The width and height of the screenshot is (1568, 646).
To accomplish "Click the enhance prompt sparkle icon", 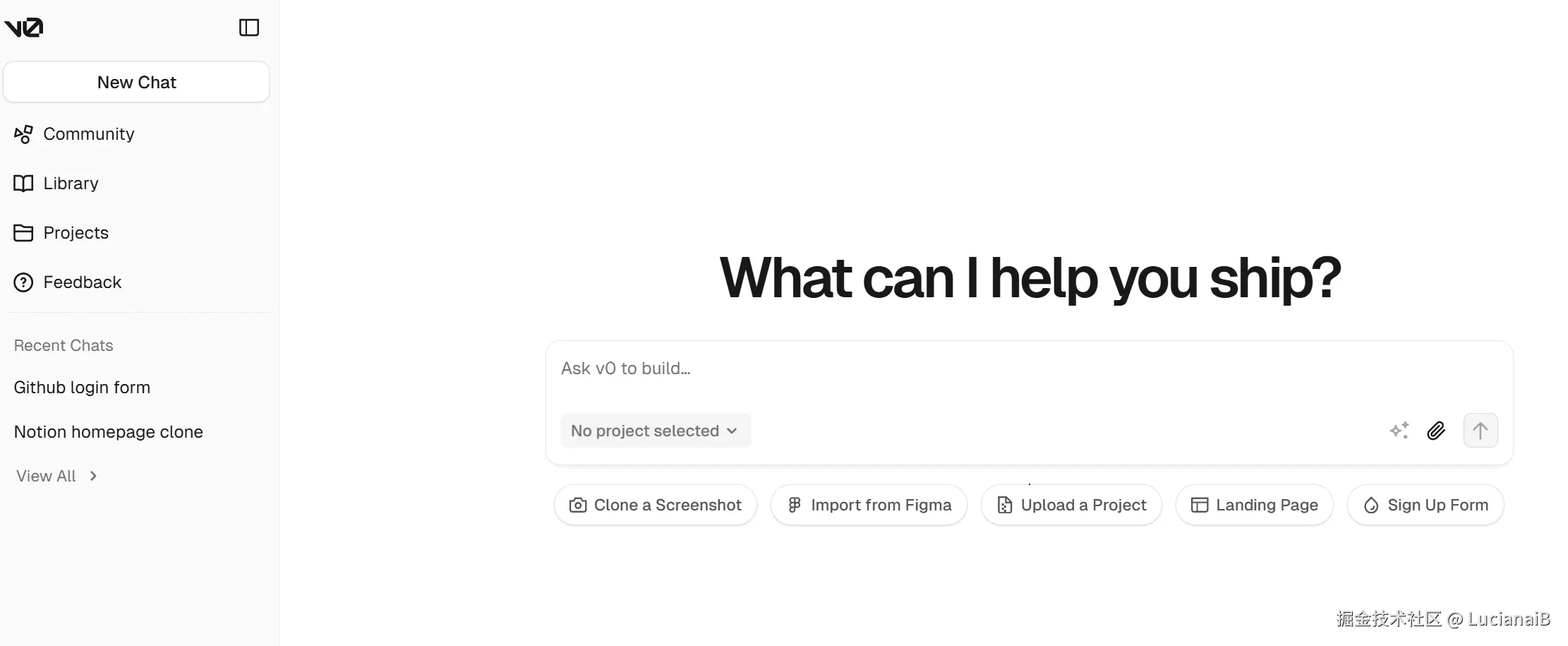I will 1399,431.
